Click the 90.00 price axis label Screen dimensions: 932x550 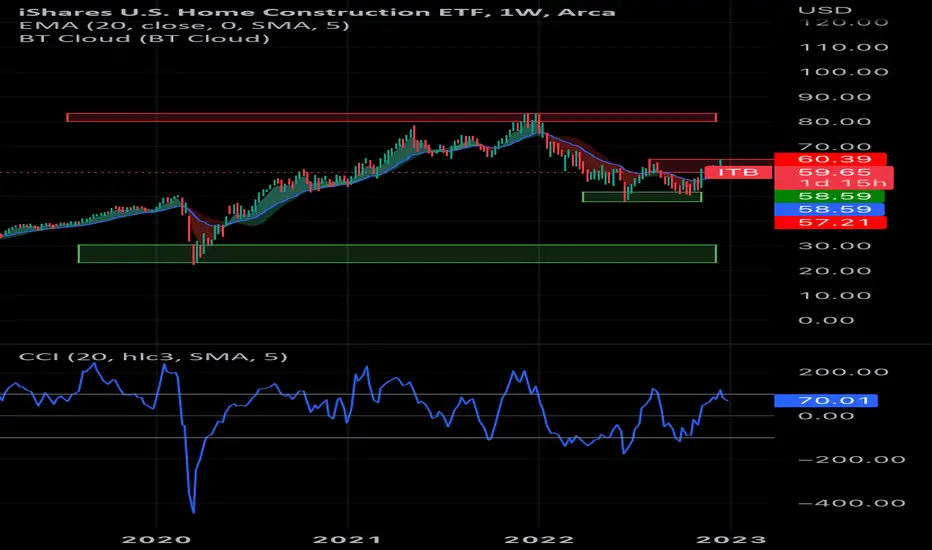(x=835, y=97)
